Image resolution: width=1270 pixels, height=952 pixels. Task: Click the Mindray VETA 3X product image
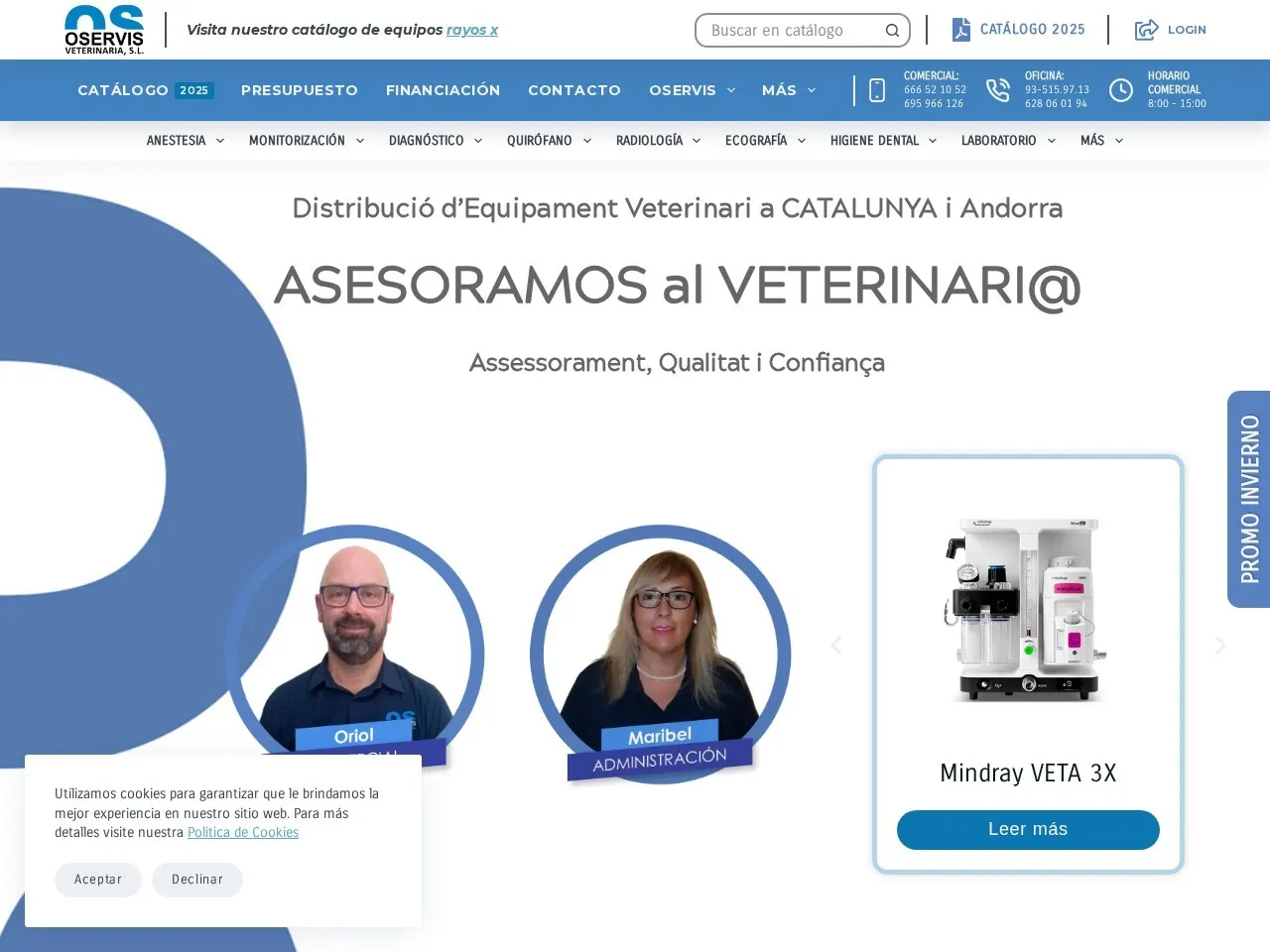pos(1028,609)
